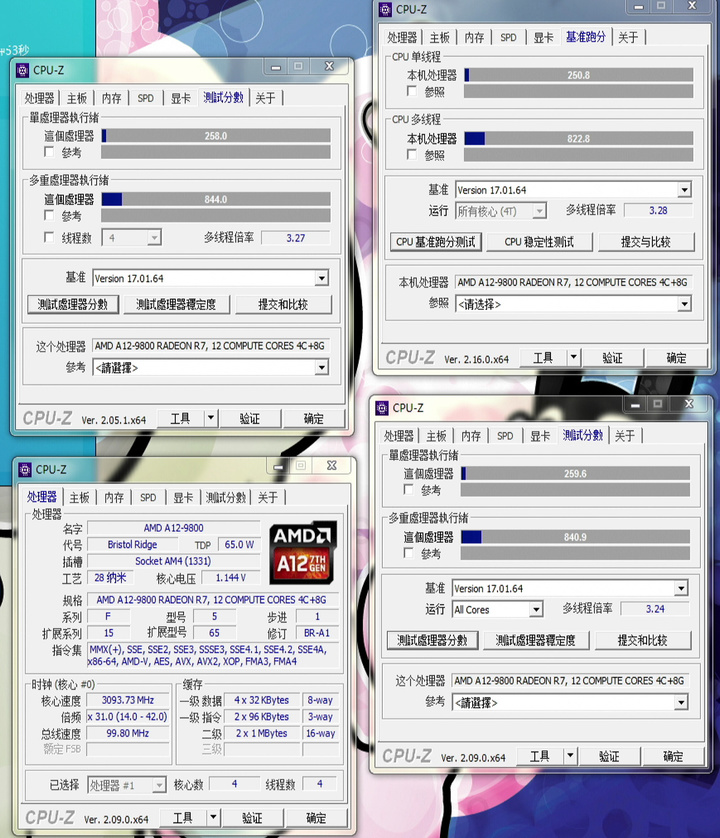
Task: Expand All Cores run dropdown
Action: point(536,609)
